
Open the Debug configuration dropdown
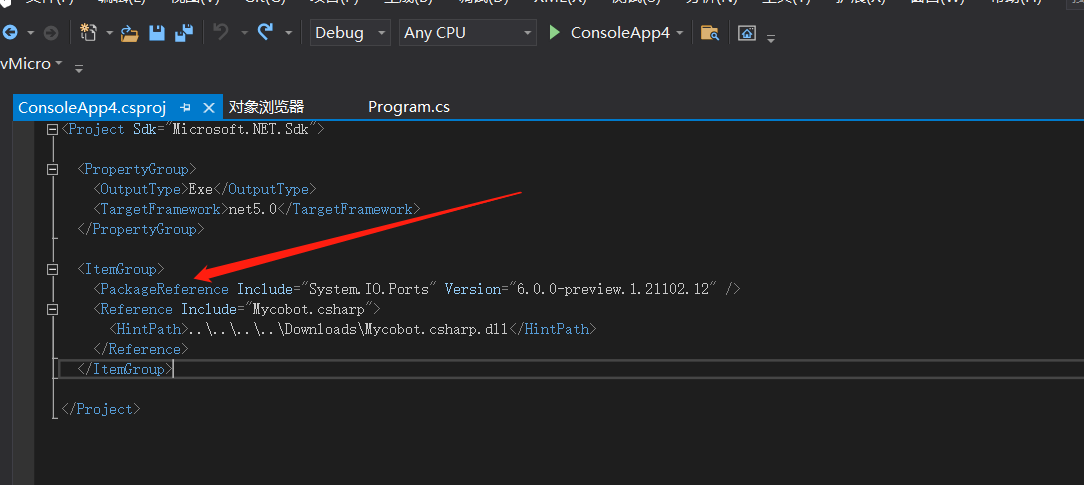(x=350, y=32)
